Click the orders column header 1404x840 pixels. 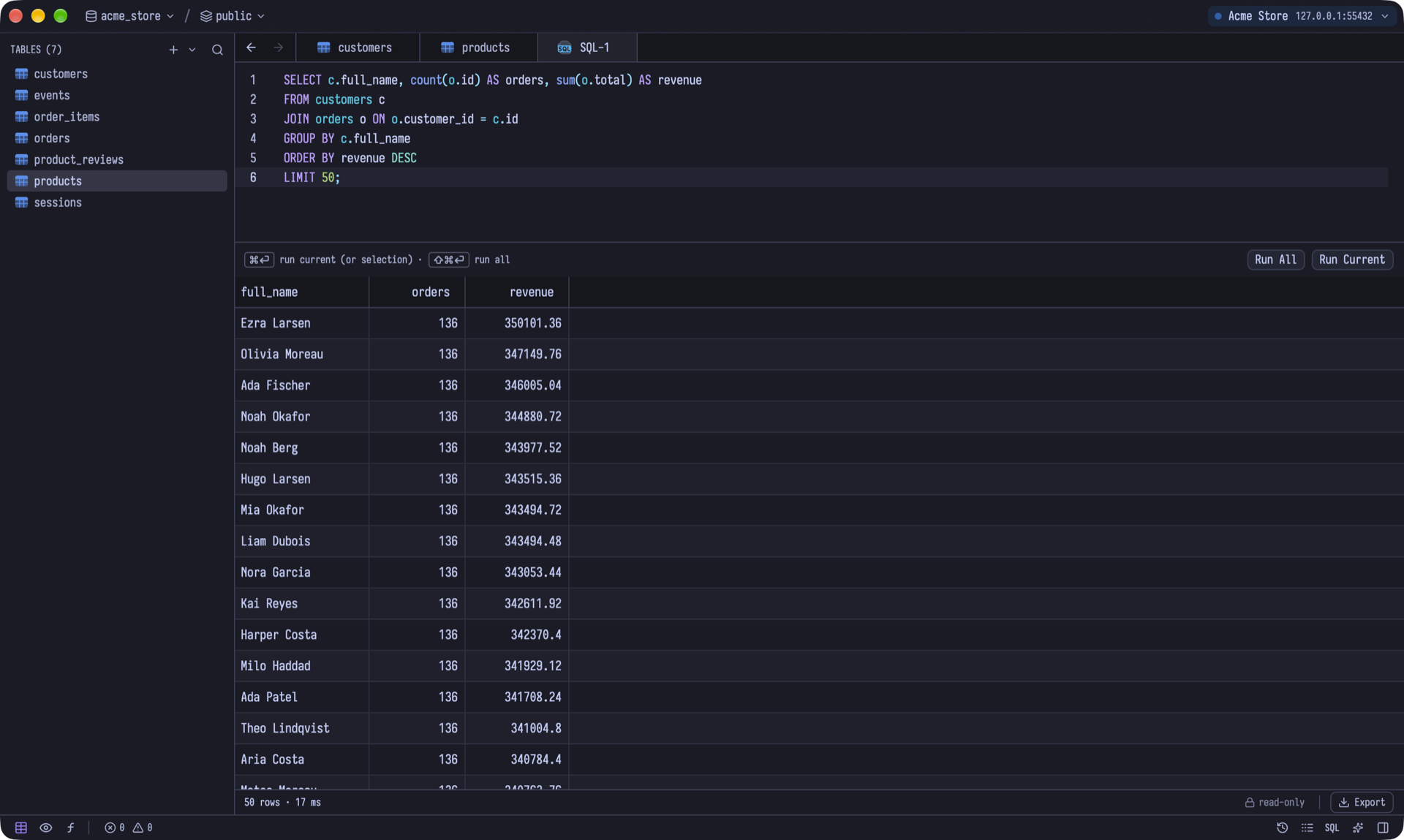(x=417, y=292)
